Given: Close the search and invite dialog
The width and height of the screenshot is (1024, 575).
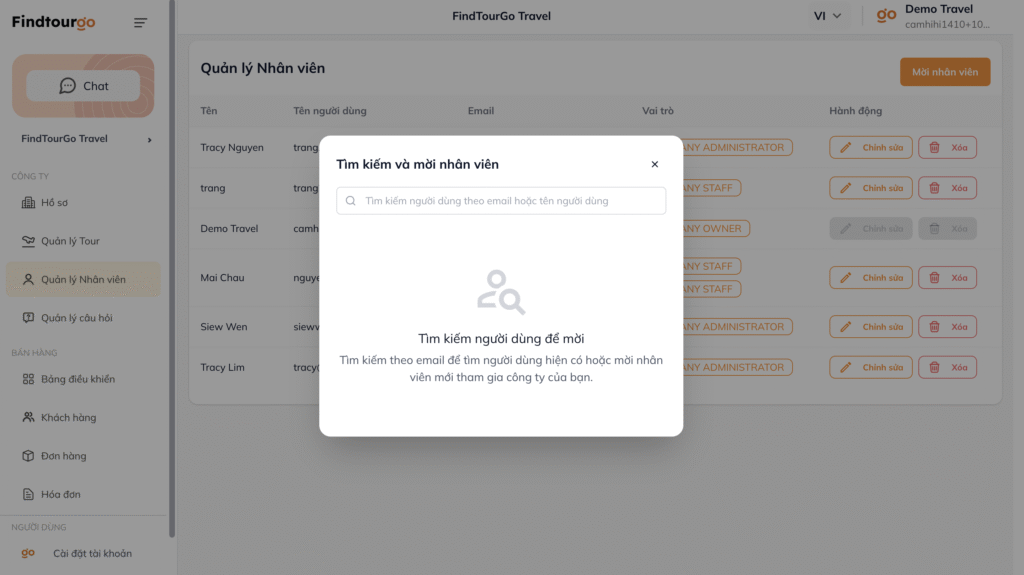Looking at the screenshot, I should tap(655, 164).
